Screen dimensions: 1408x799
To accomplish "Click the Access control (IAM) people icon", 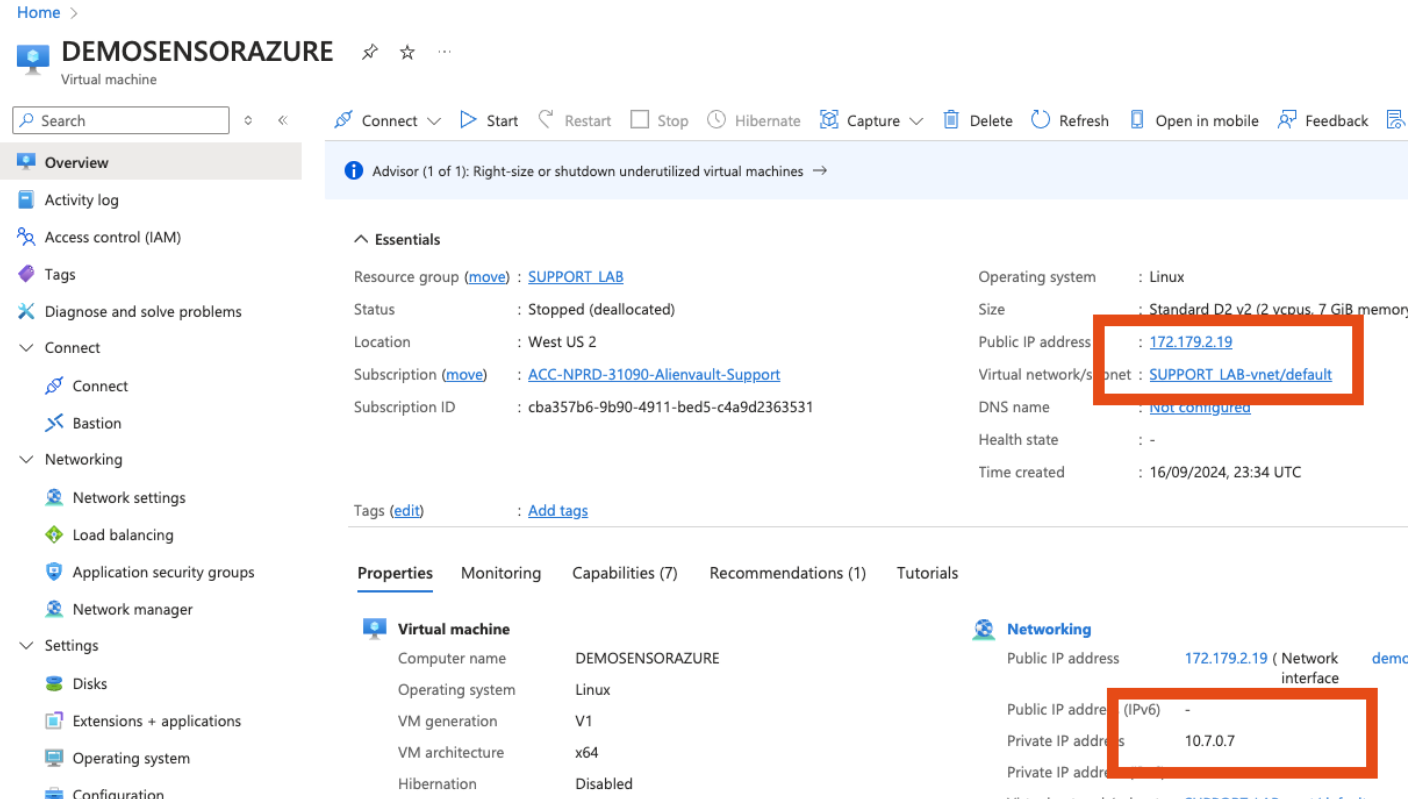I will (26, 237).
